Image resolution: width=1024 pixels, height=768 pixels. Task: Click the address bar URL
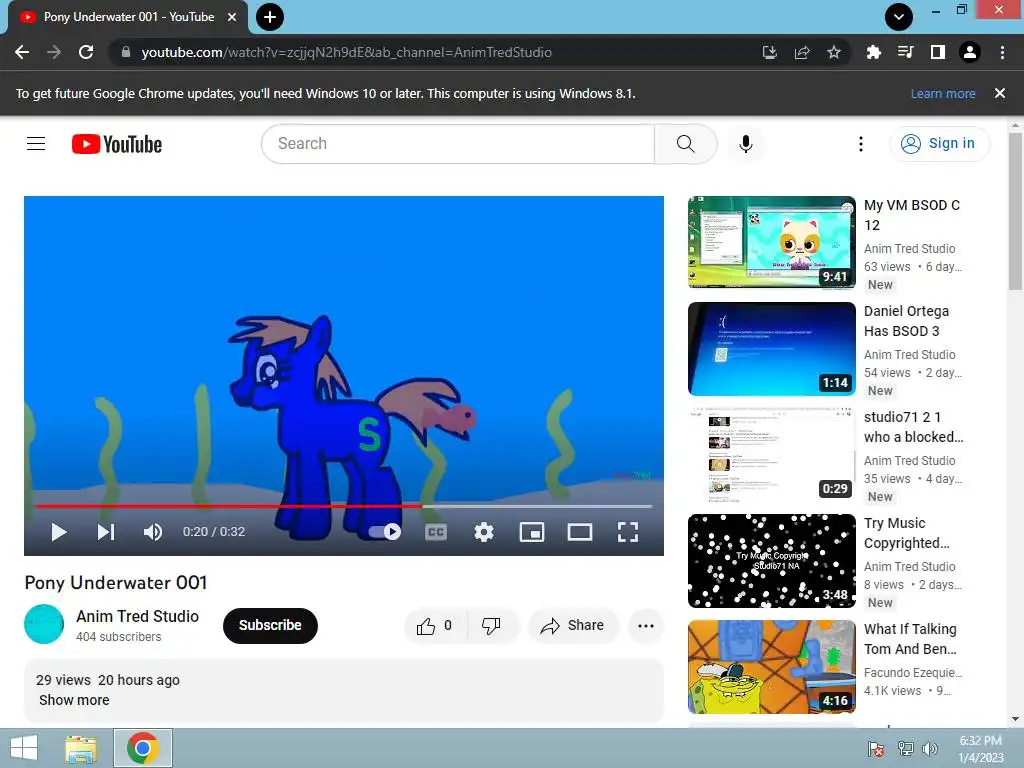click(x=347, y=52)
